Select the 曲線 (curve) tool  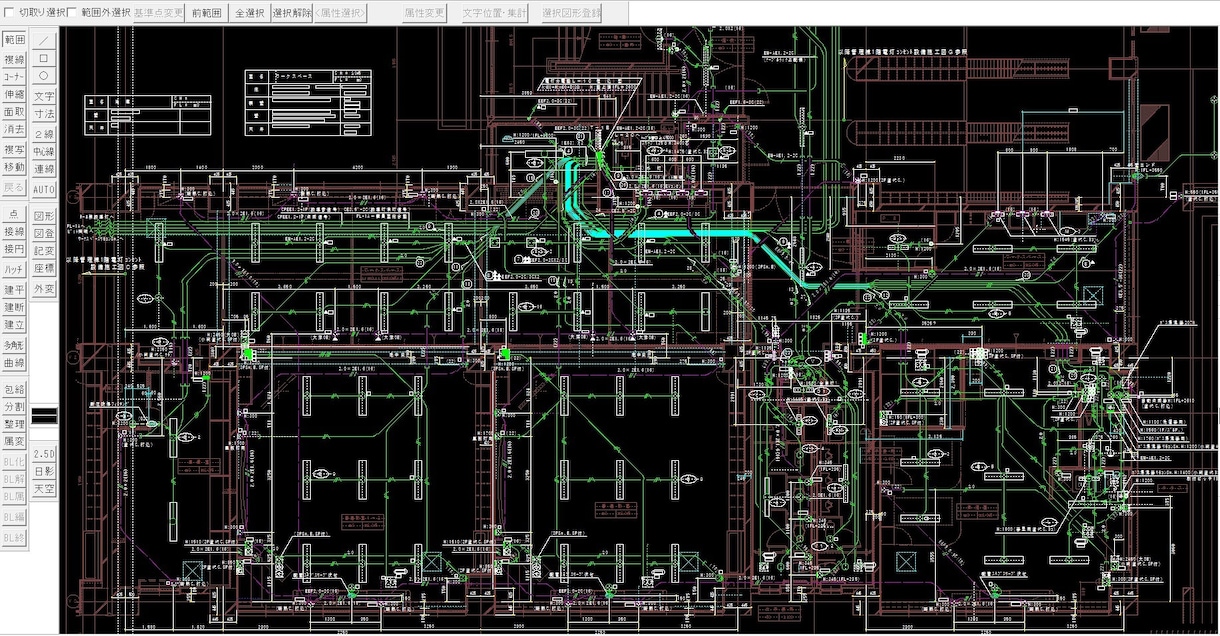click(x=14, y=364)
